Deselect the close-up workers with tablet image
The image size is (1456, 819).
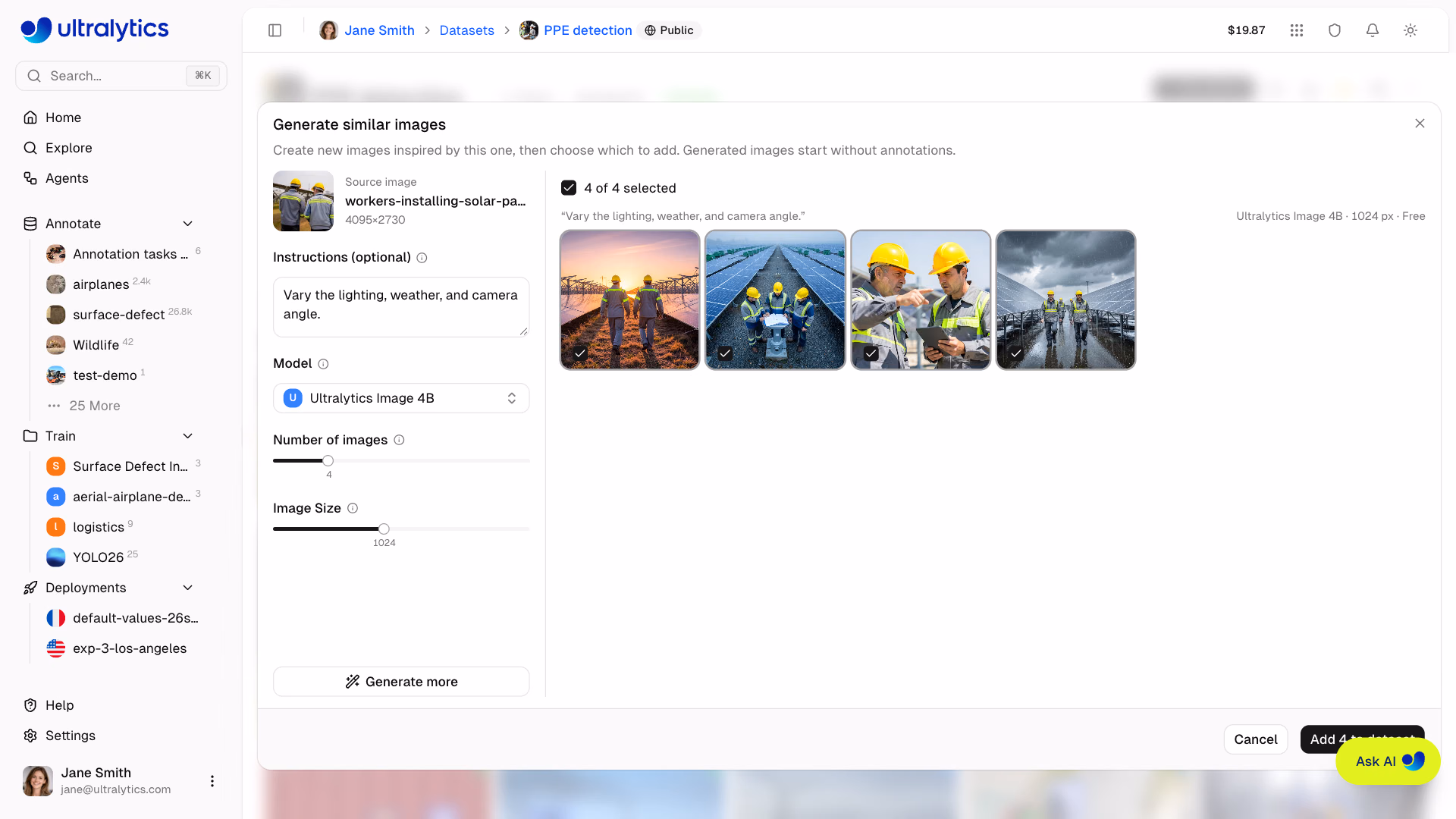point(921,300)
